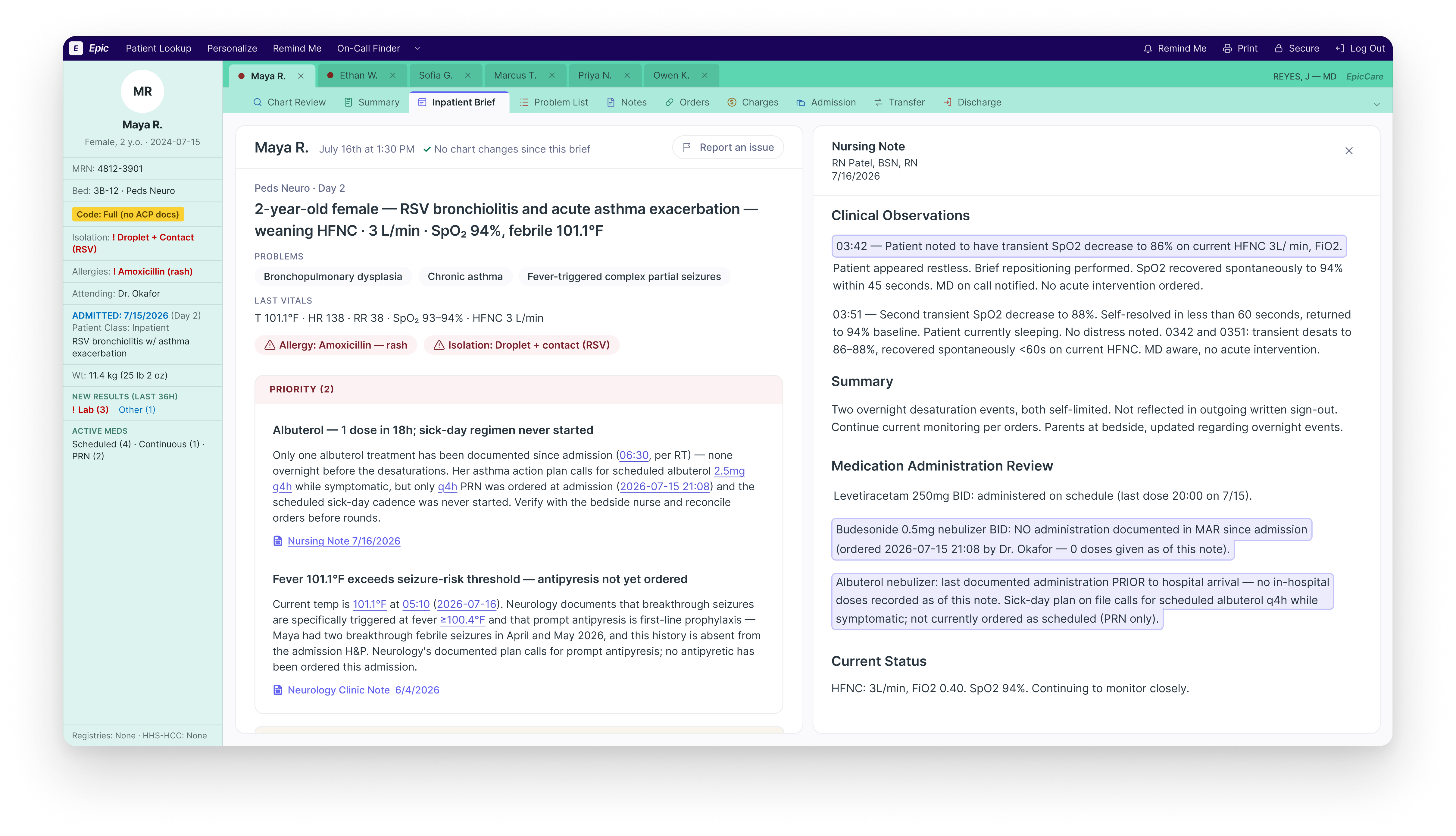The width and height of the screenshot is (1456, 836).
Task: Close the Nursing Note panel
Action: pos(1349,150)
